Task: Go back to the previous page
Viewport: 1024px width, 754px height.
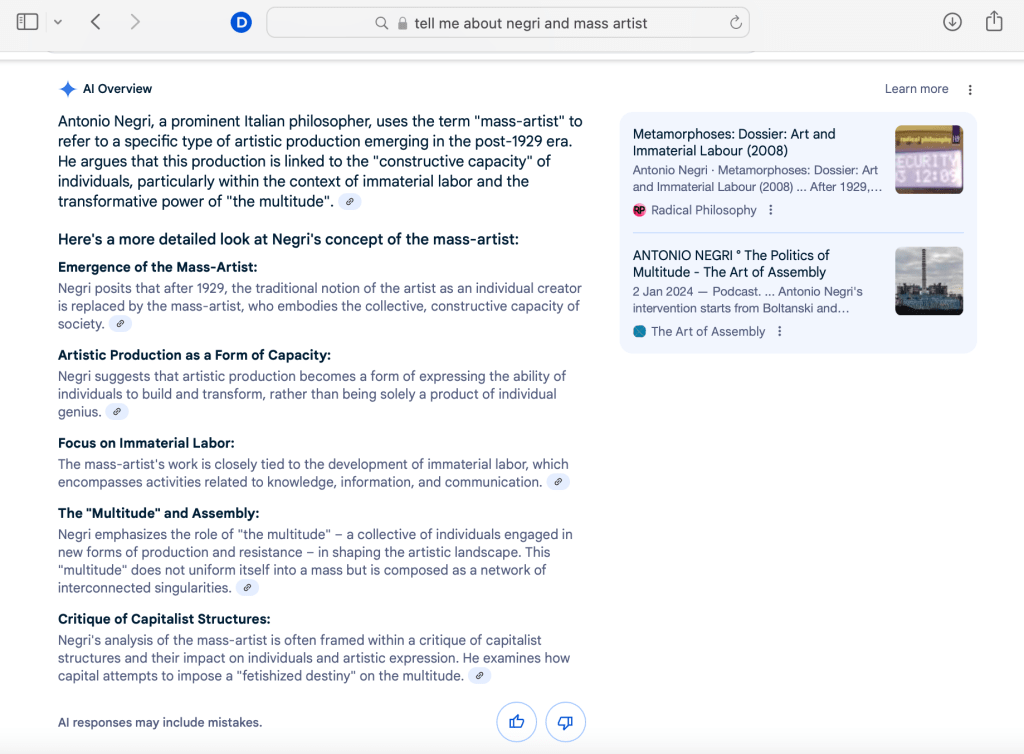Action: [x=96, y=22]
